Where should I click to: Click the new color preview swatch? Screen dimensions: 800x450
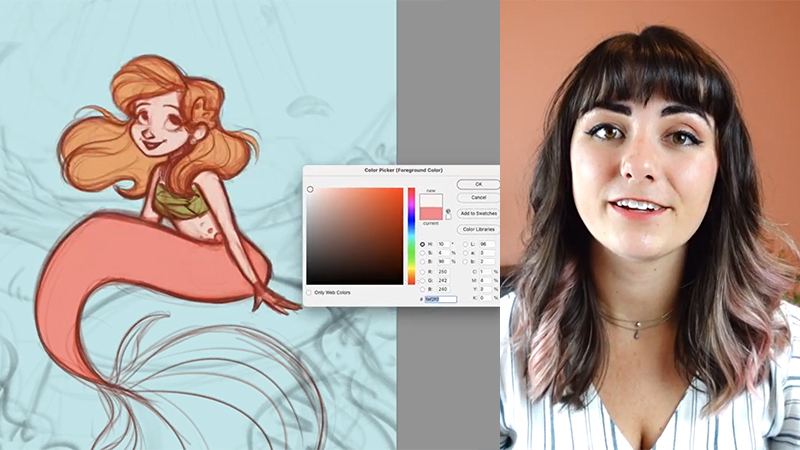432,201
